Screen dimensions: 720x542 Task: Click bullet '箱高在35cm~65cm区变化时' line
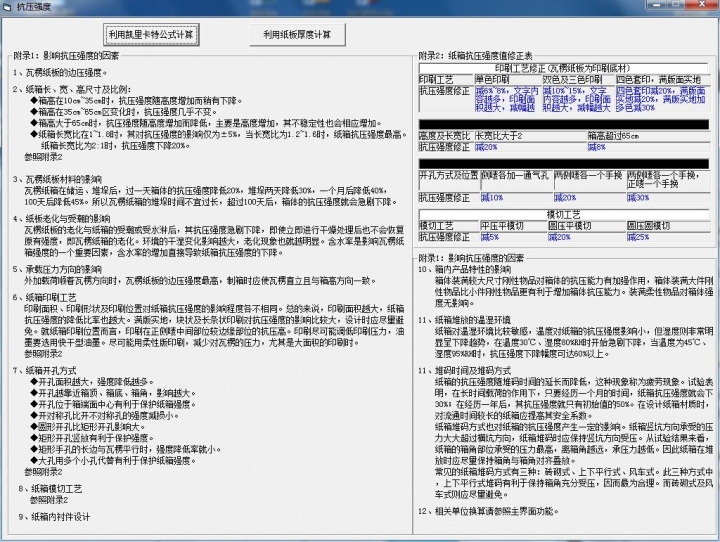pyautogui.click(x=124, y=112)
